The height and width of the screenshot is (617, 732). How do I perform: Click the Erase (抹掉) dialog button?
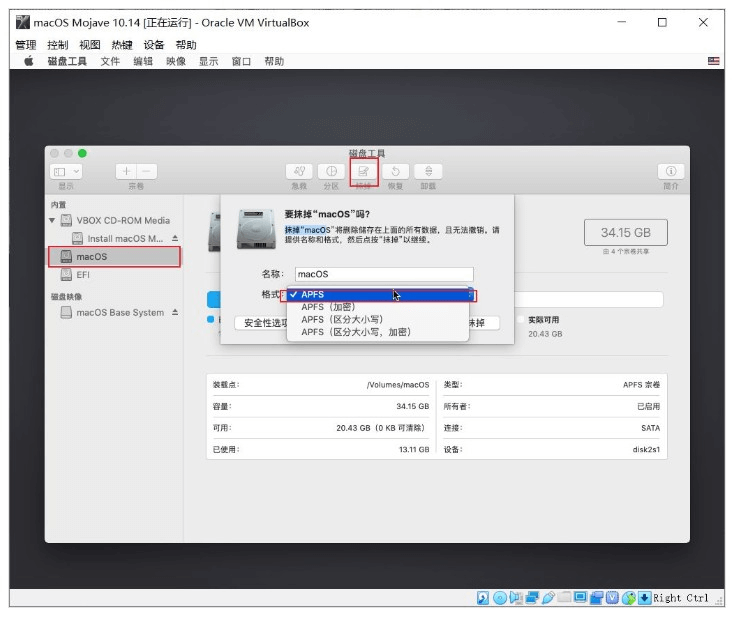pyautogui.click(x=483, y=323)
